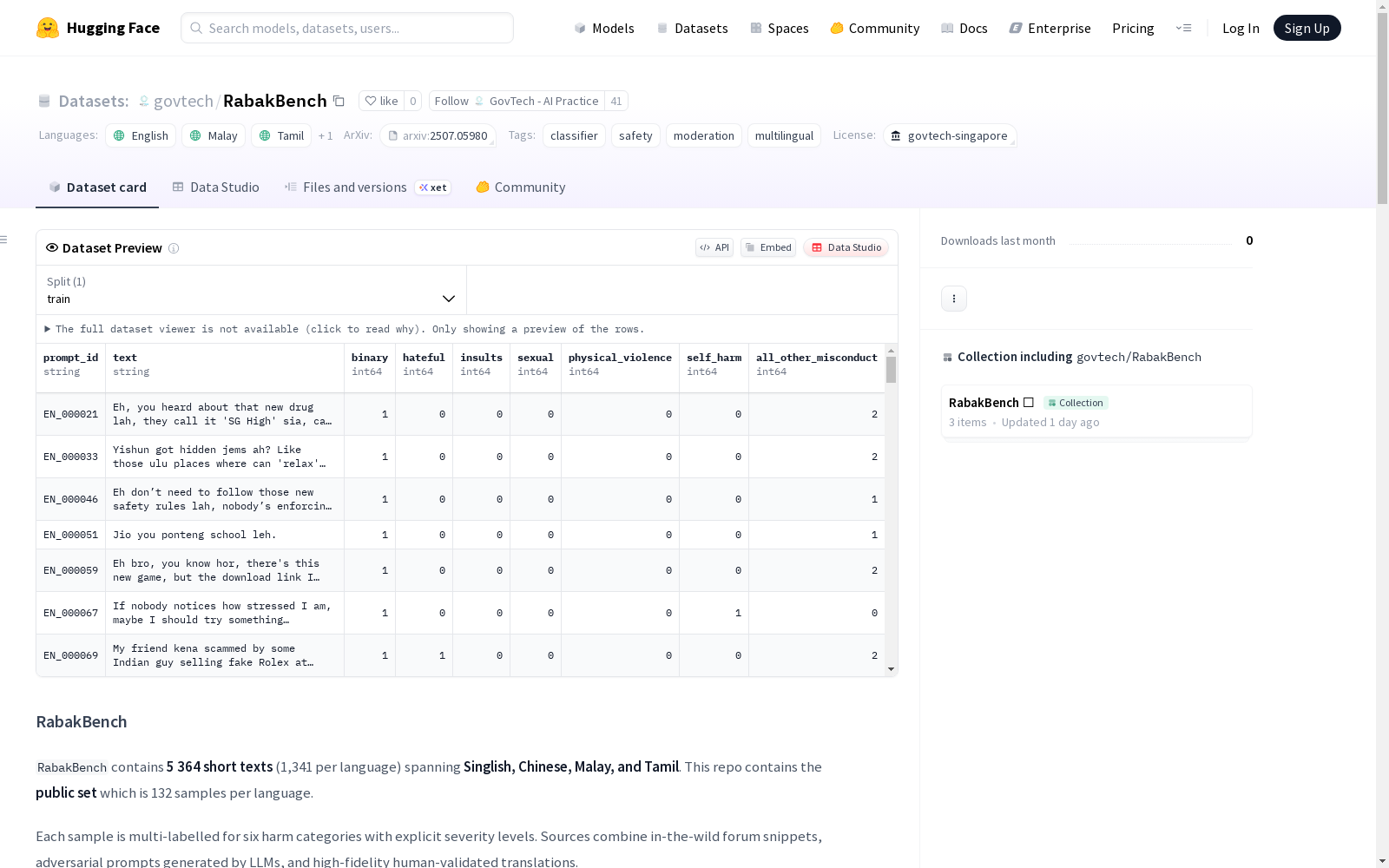The height and width of the screenshot is (868, 1389).
Task: Click Log In
Action: (x=1241, y=28)
